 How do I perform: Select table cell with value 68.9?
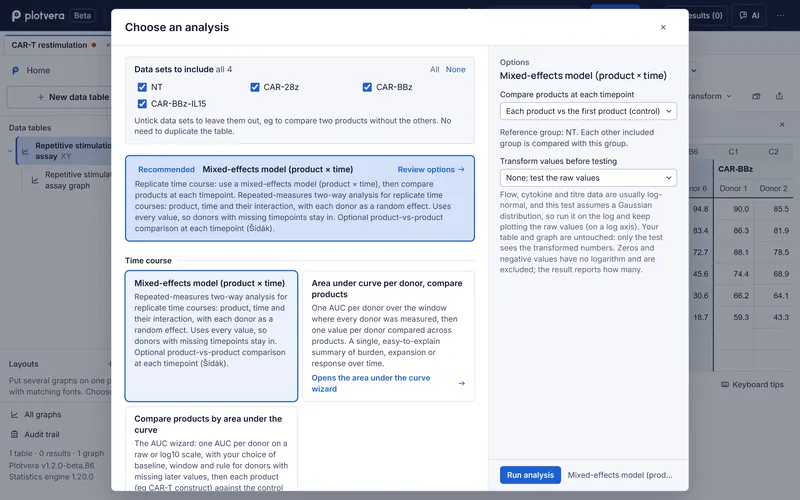point(773,274)
